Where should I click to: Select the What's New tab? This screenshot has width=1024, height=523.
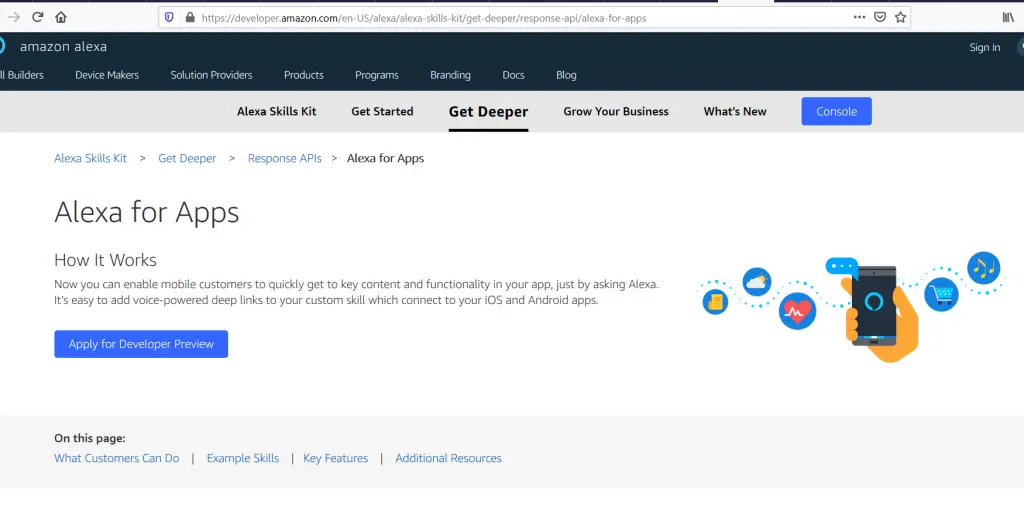pyautogui.click(x=735, y=112)
